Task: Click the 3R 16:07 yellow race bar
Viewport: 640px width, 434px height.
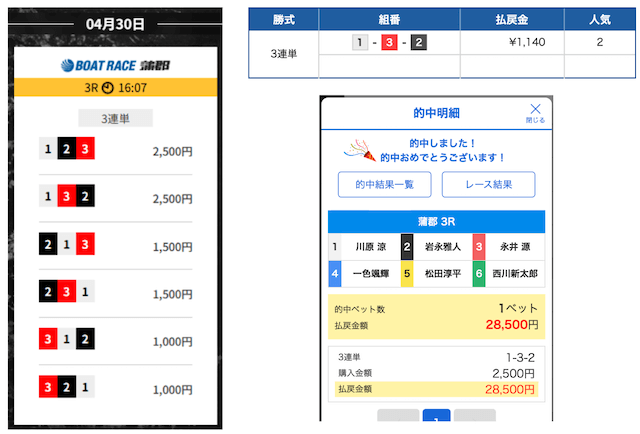Action: [x=116, y=87]
